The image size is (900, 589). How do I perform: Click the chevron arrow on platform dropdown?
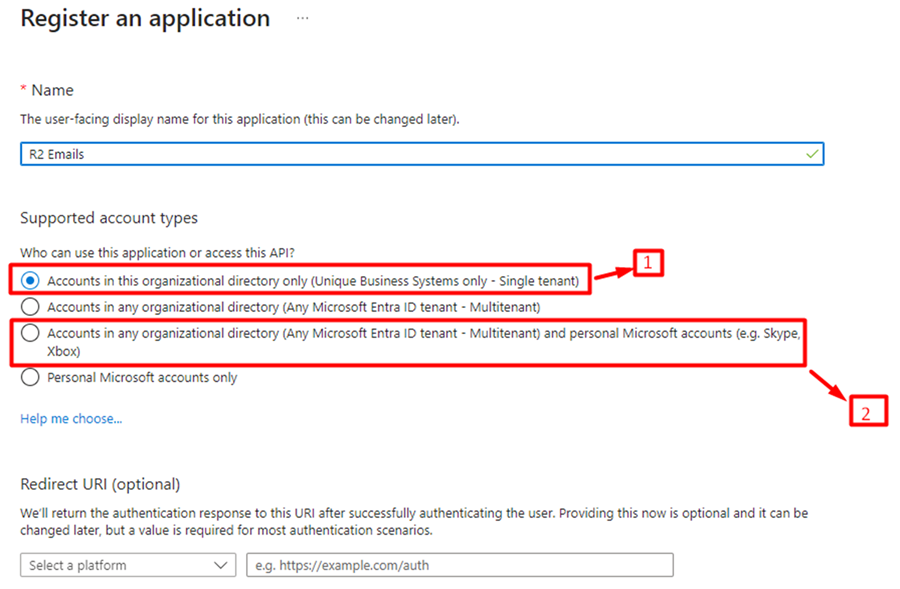pos(221,565)
